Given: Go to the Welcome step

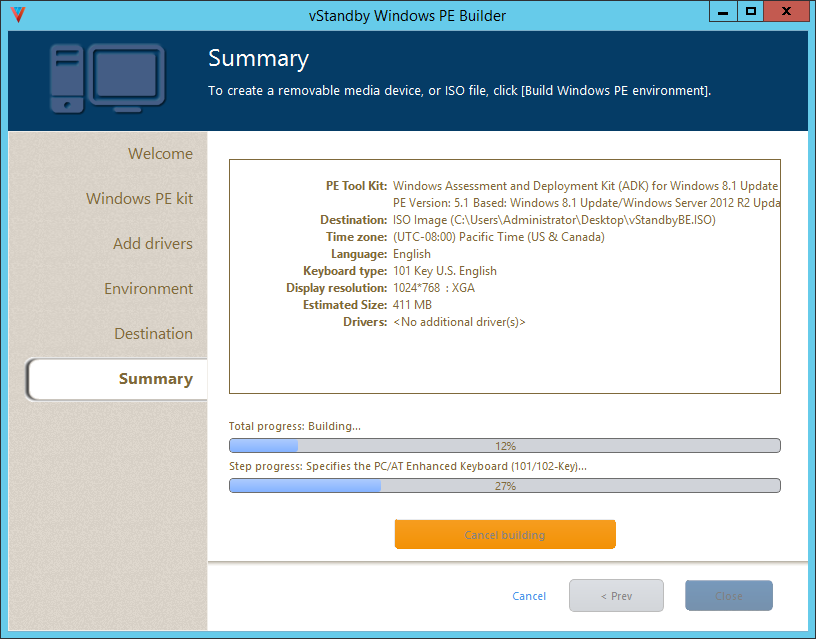Looking at the screenshot, I should (160, 154).
